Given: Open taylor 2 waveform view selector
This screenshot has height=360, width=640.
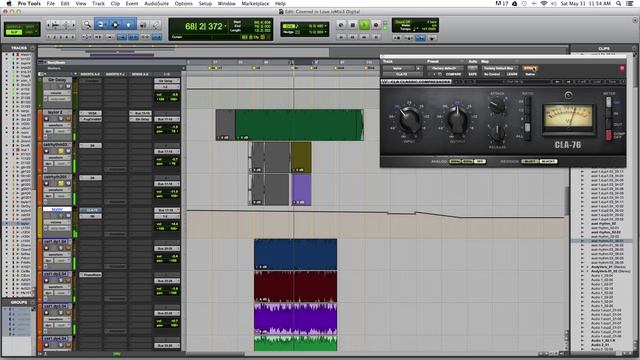Looking at the screenshot, I should click(57, 125).
